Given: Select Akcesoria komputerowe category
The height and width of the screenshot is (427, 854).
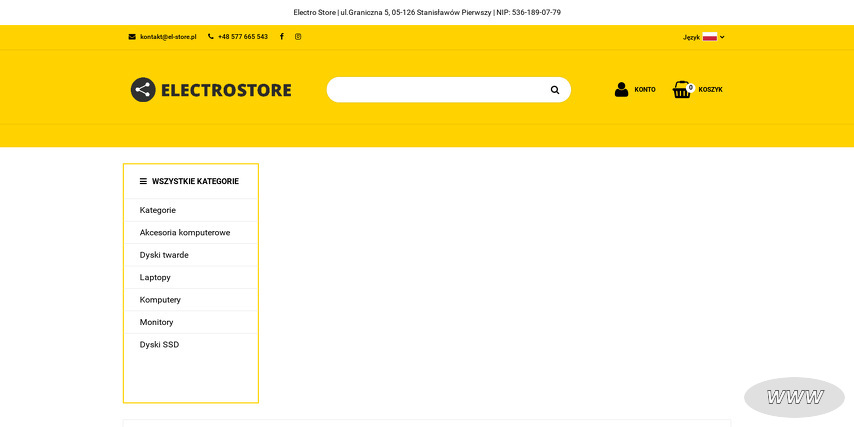Looking at the screenshot, I should tap(185, 232).
